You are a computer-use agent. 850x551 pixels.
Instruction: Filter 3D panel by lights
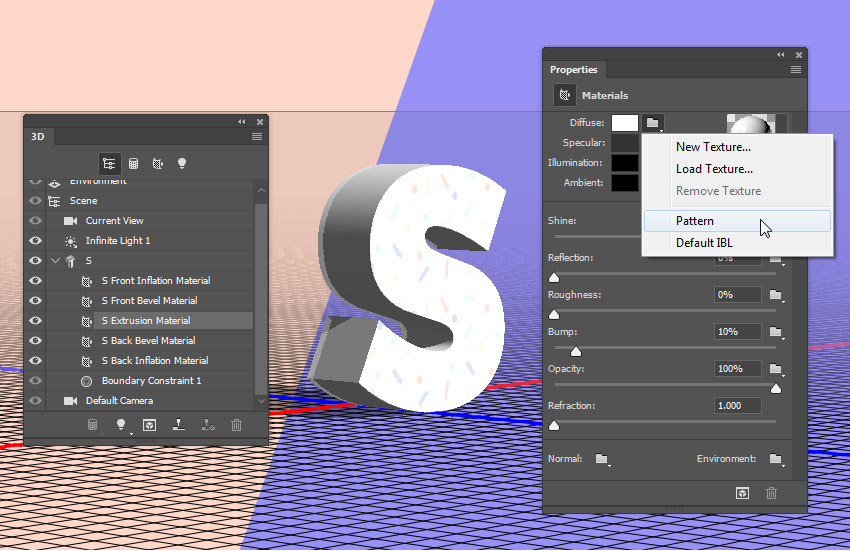182,163
